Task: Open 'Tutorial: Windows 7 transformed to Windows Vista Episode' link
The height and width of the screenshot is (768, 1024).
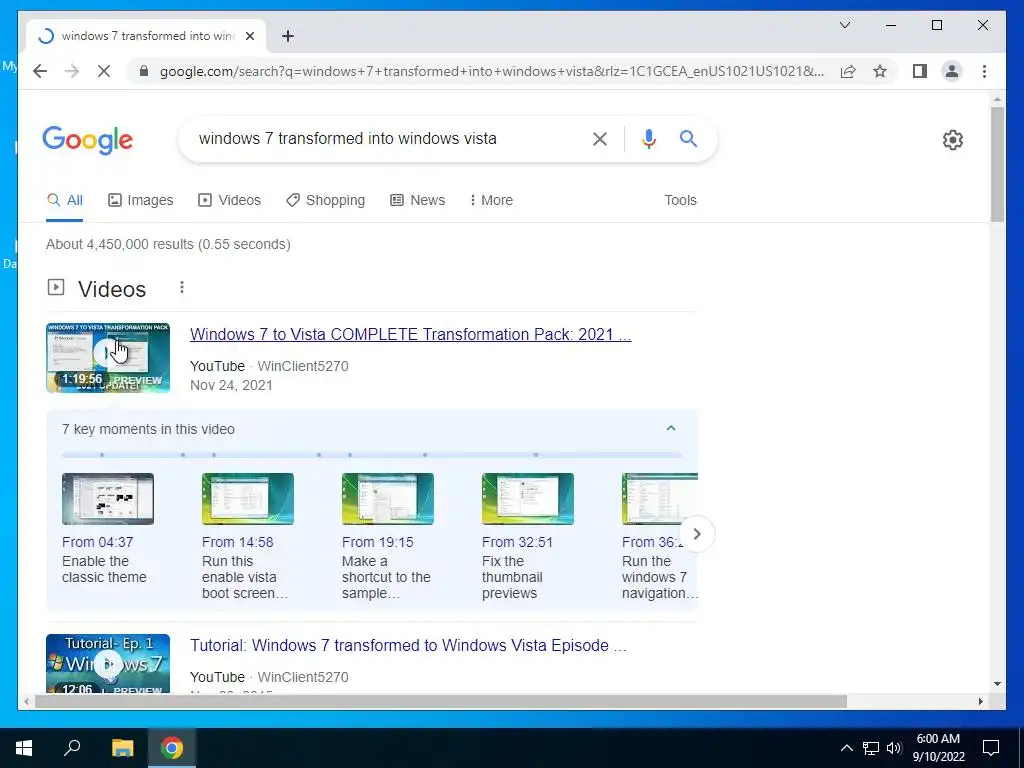Action: 408,645
